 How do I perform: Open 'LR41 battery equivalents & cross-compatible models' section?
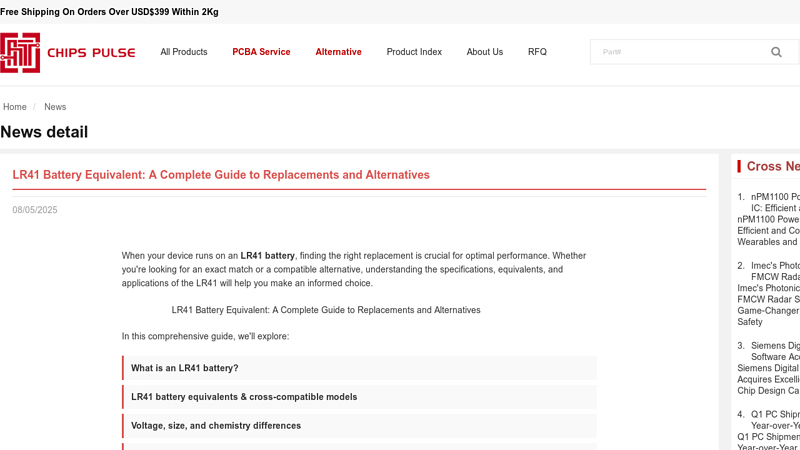244,397
